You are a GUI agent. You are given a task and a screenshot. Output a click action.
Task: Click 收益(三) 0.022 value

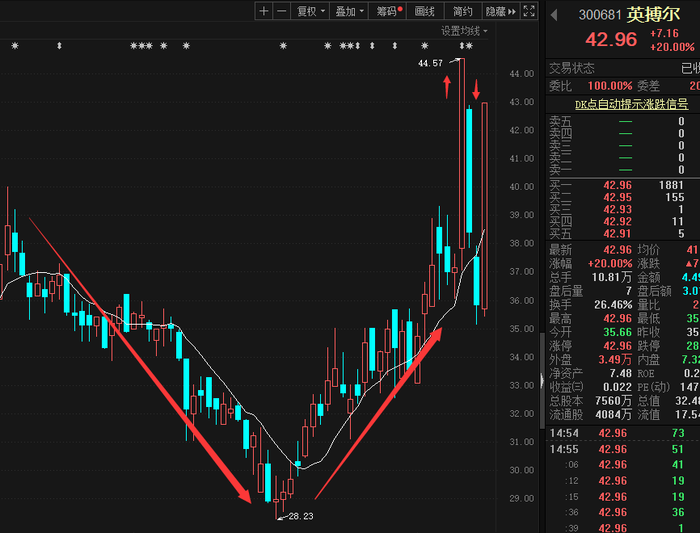(617, 387)
